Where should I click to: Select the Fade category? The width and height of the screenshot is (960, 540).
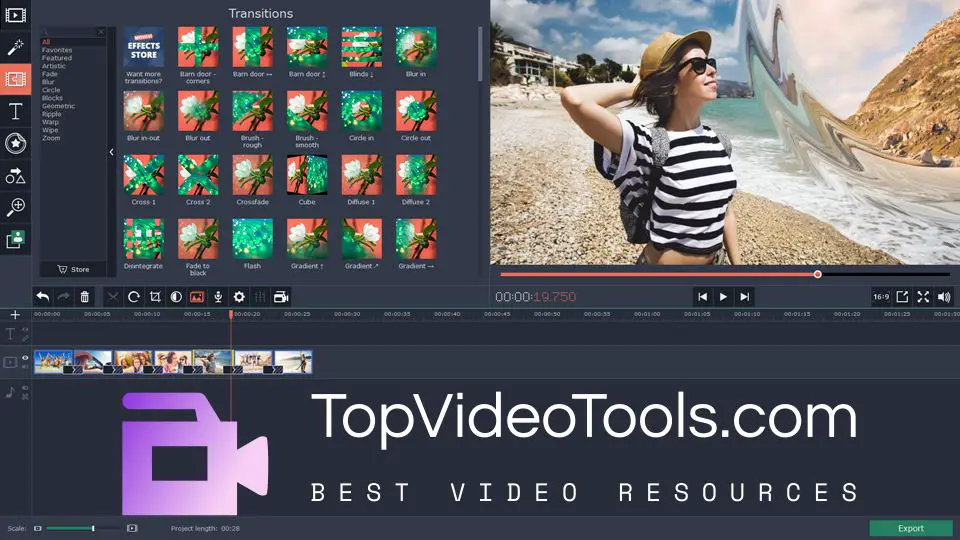click(x=50, y=74)
